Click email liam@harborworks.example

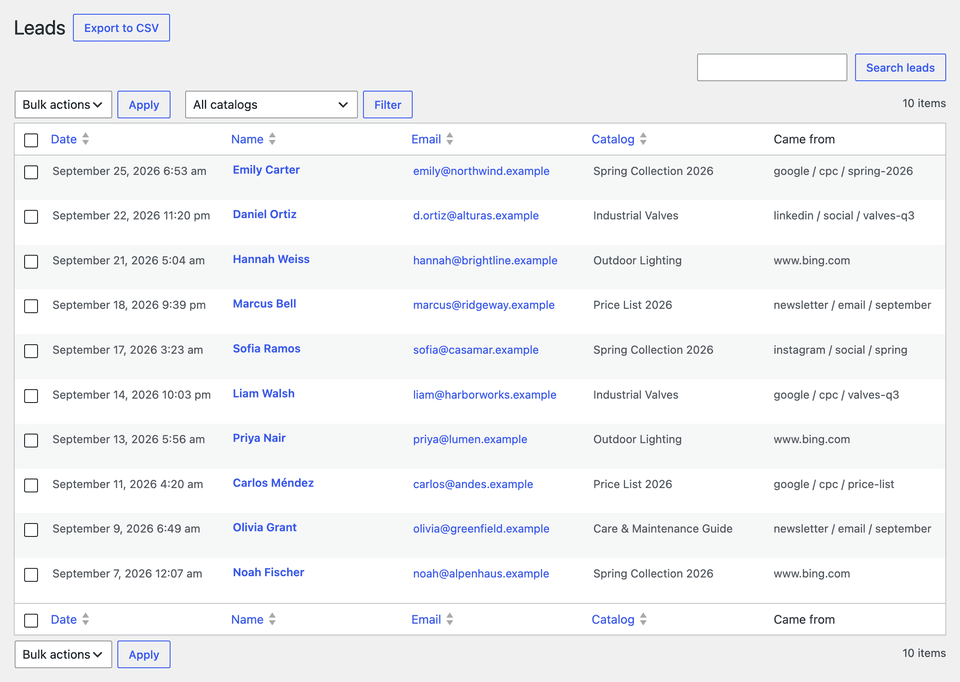coord(484,395)
